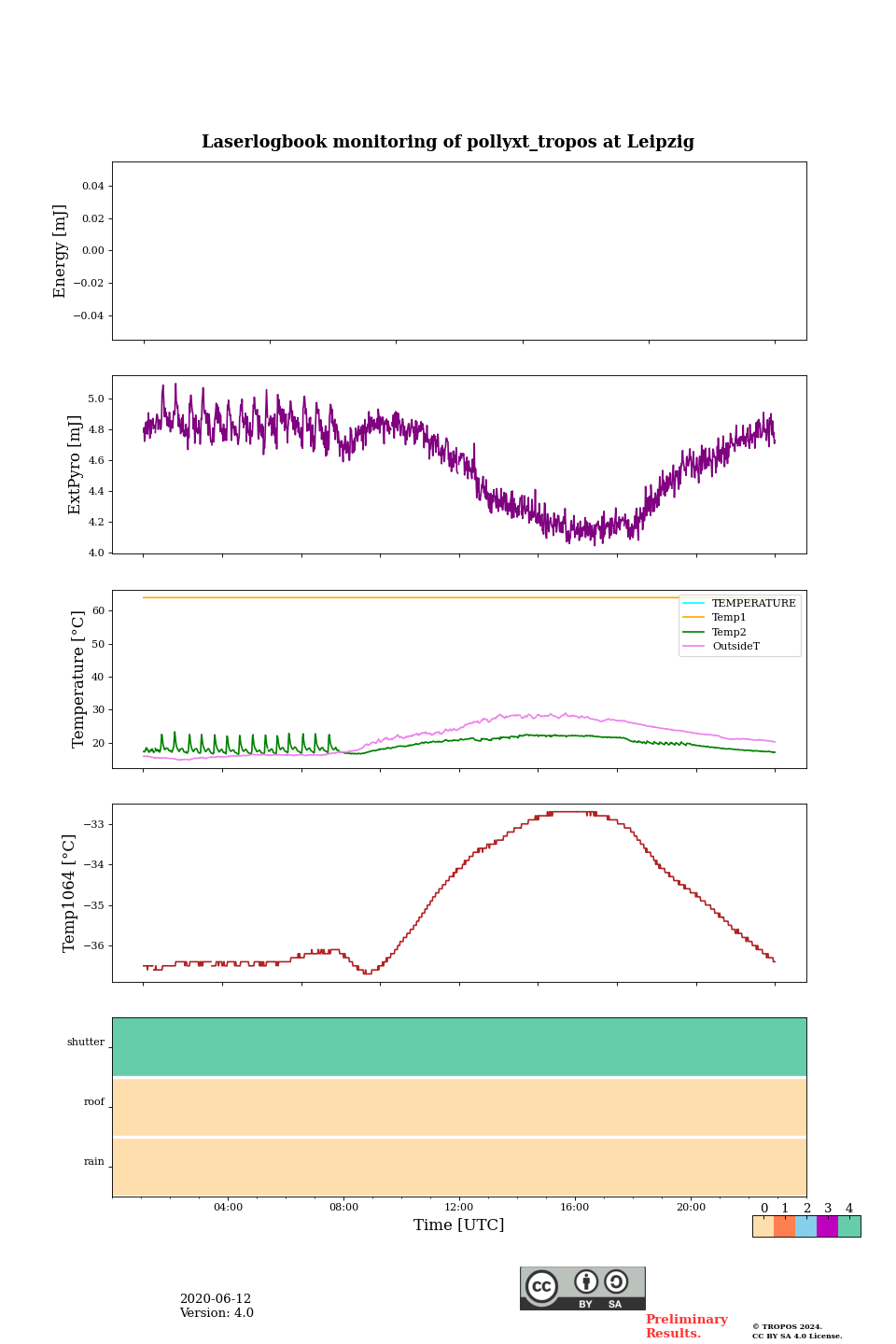Click the red Preliminary Results text
The height and width of the screenshot is (1344, 896).
click(x=686, y=1326)
